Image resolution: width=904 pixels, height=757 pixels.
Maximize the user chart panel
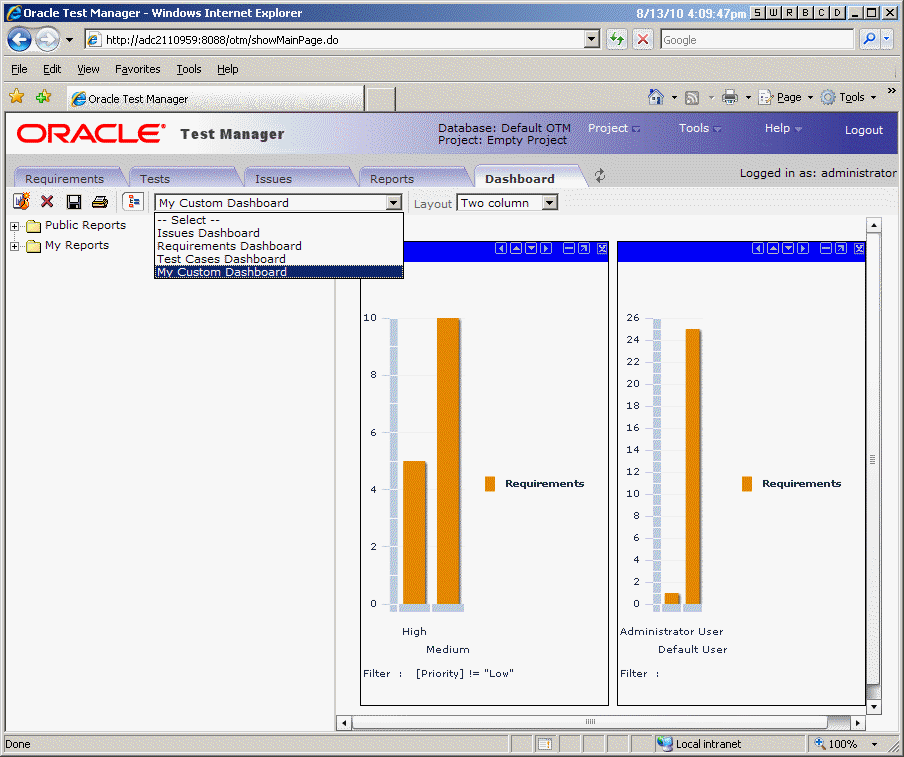click(x=841, y=248)
